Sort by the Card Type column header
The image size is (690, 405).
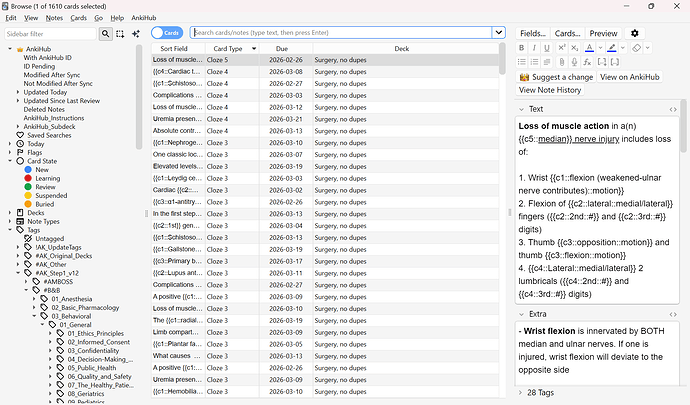coord(232,49)
